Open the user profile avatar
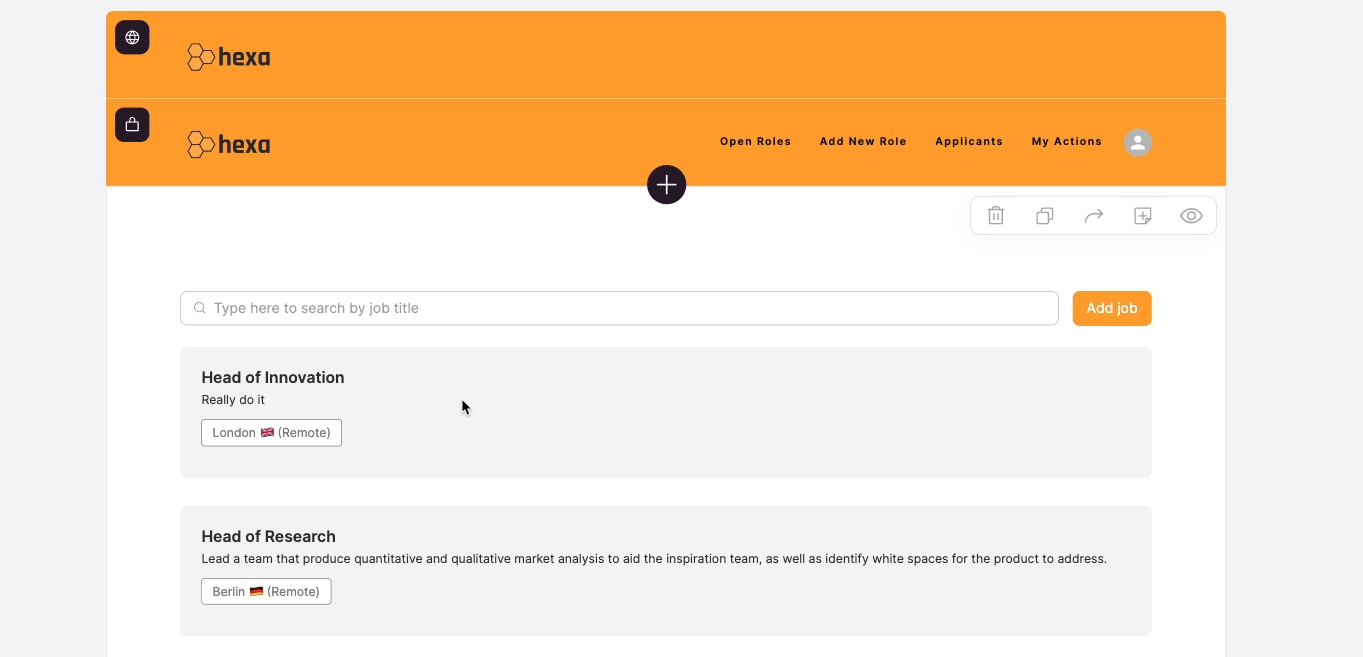 click(x=1137, y=142)
